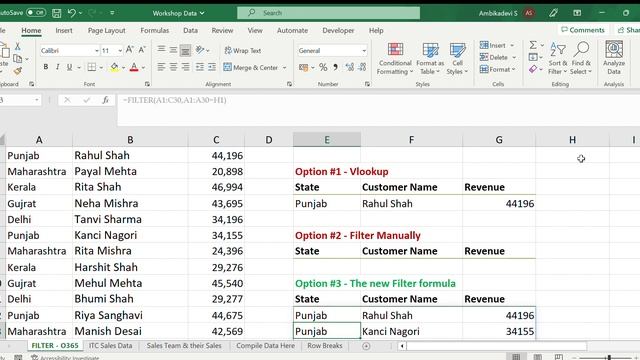
Task: Click the Fill Color bucket icon
Action: pyautogui.click(x=114, y=67)
